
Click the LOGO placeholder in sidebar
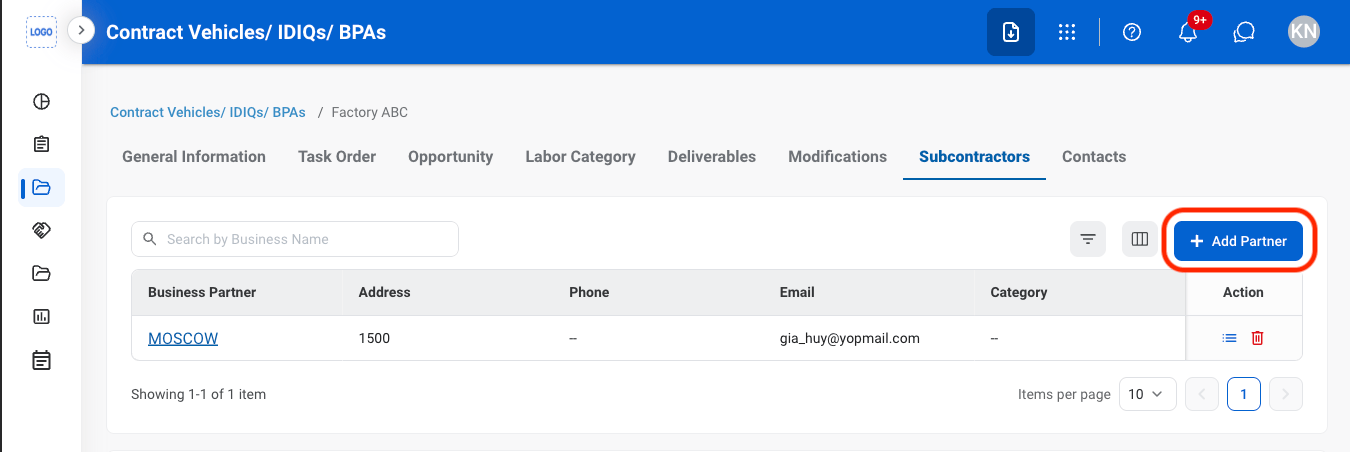(x=41, y=32)
